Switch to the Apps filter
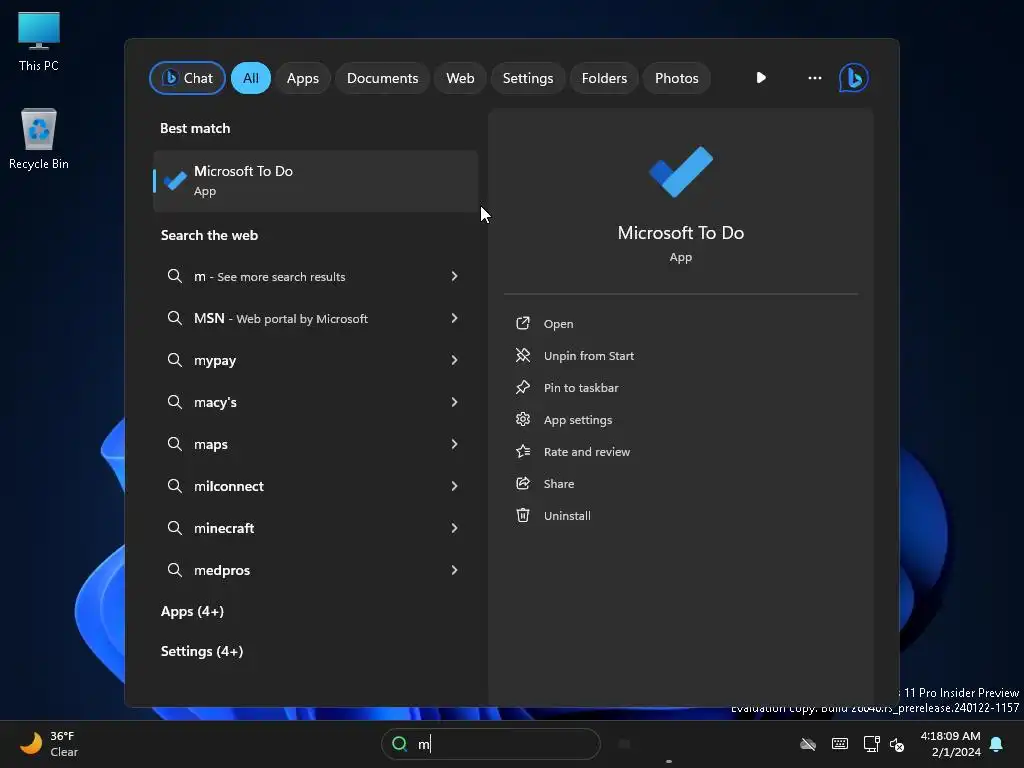The width and height of the screenshot is (1024, 768). (302, 78)
